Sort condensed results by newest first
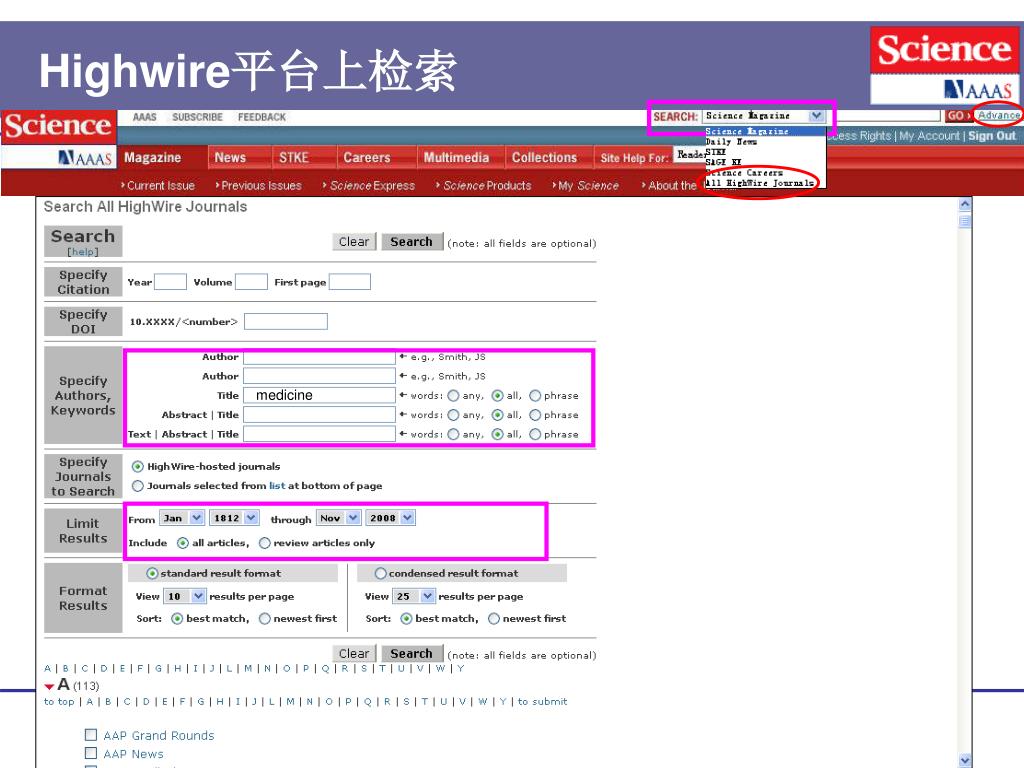Viewport: 1024px width, 768px height. (494, 618)
